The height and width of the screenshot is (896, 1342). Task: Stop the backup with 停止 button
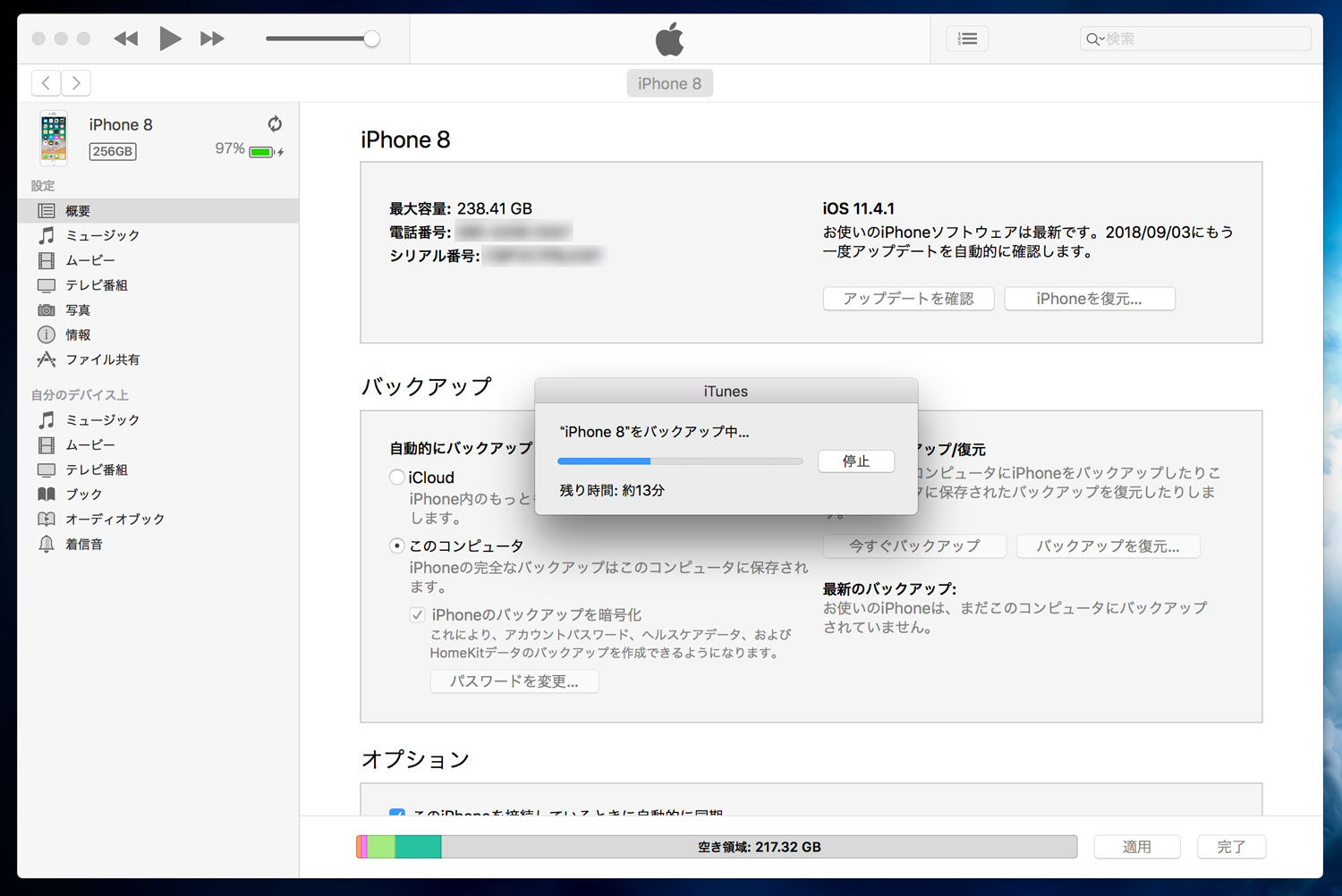856,461
